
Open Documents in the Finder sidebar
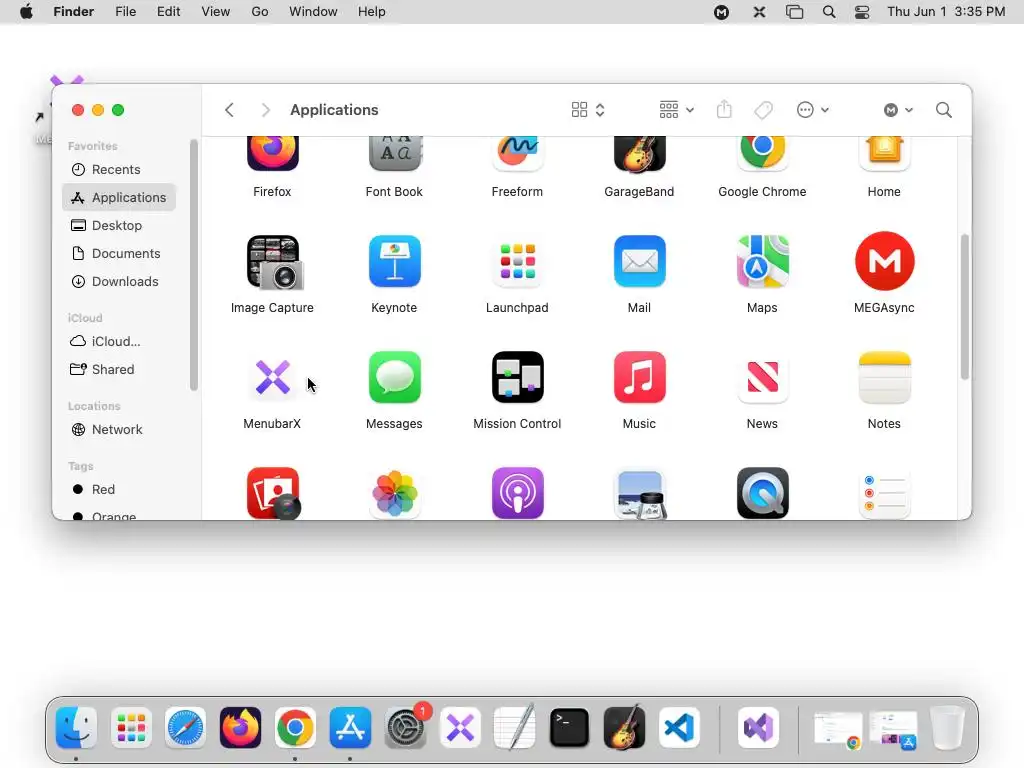(x=119, y=253)
